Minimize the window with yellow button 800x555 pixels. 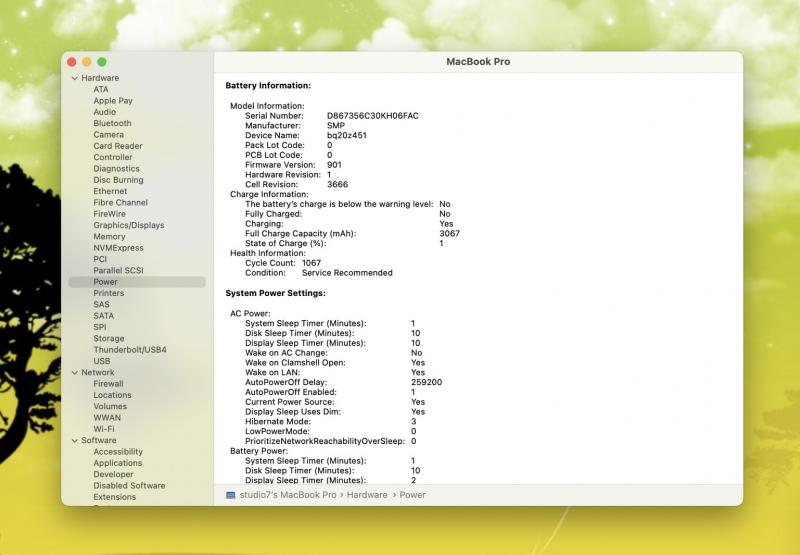coord(87,62)
